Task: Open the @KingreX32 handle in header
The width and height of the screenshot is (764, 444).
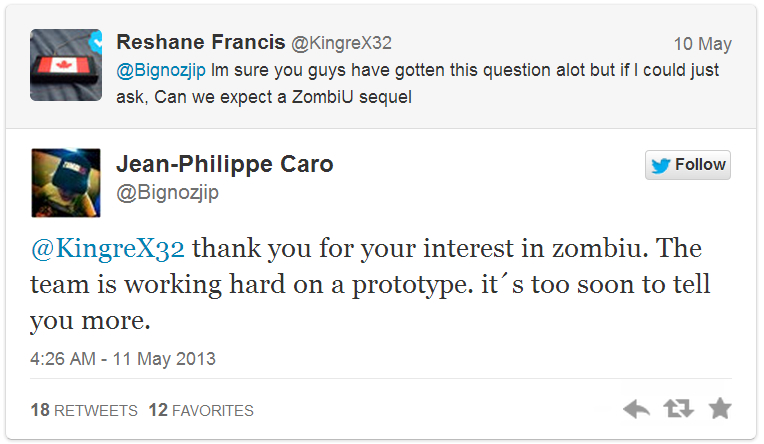Action: 340,43
